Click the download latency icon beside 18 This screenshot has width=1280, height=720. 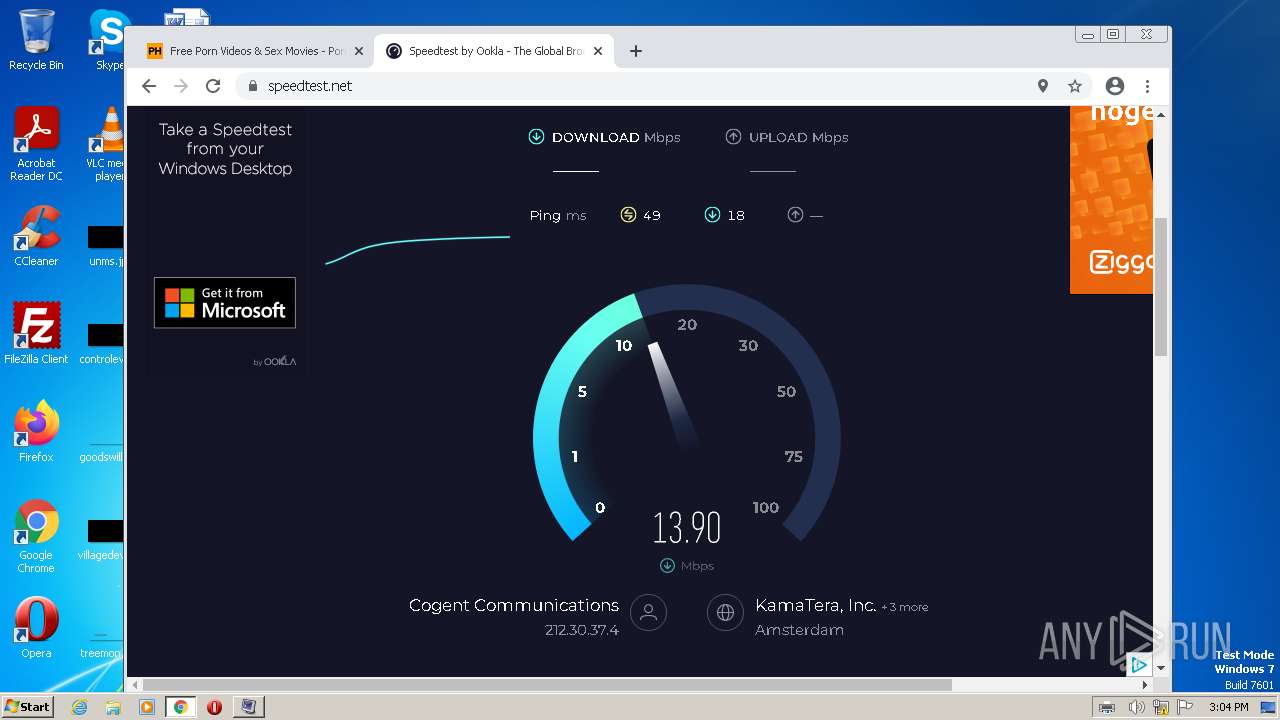[x=712, y=215]
